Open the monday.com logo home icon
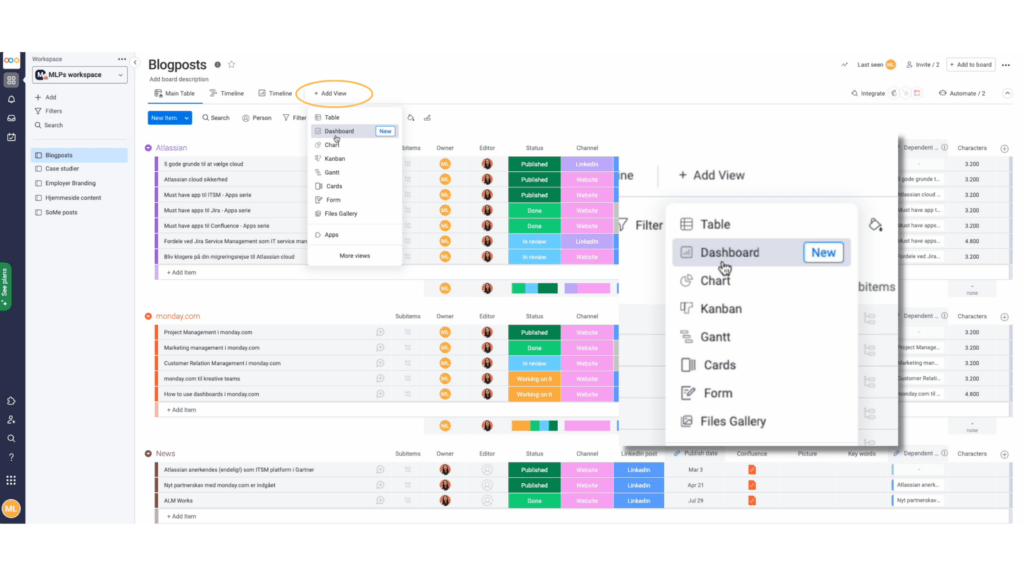1024x576 pixels. click(11, 61)
